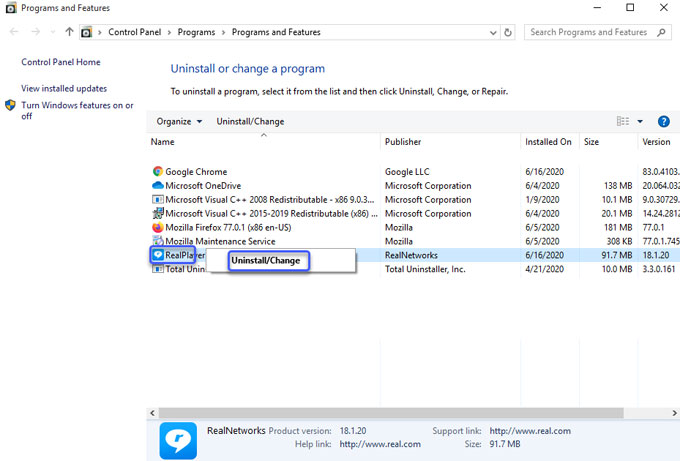Click the scrollbar right arrow

(674, 413)
